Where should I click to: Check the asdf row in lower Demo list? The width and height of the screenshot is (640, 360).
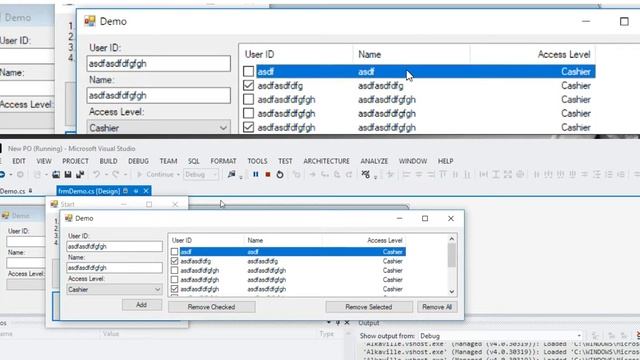click(174, 252)
